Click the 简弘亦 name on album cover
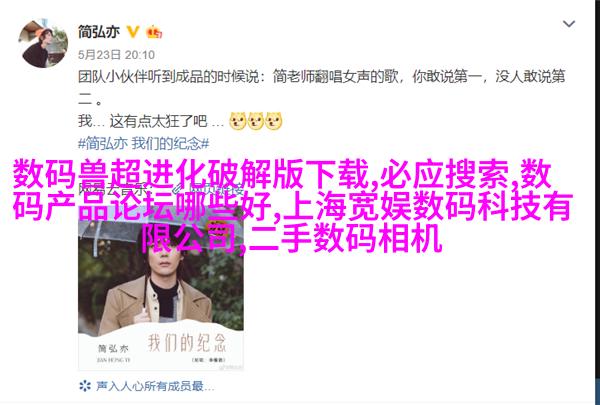The height and width of the screenshot is (405, 600). 113,349
